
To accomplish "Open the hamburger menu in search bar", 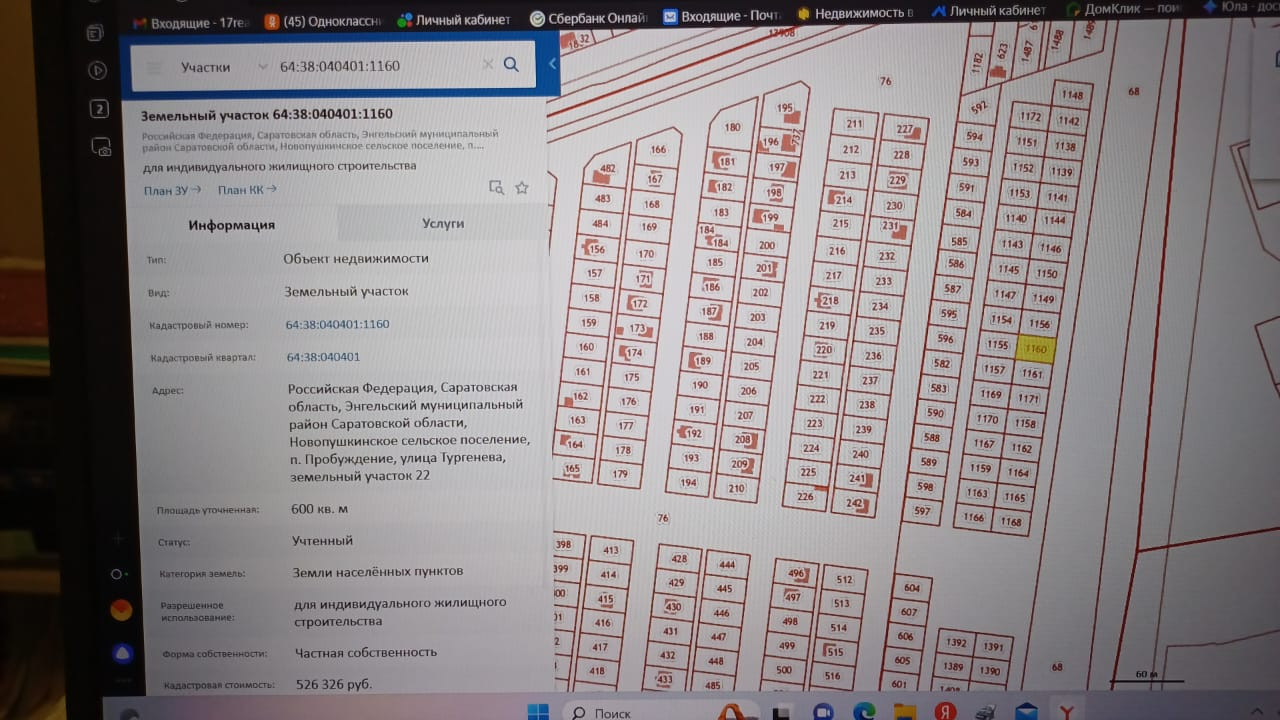I will point(154,67).
